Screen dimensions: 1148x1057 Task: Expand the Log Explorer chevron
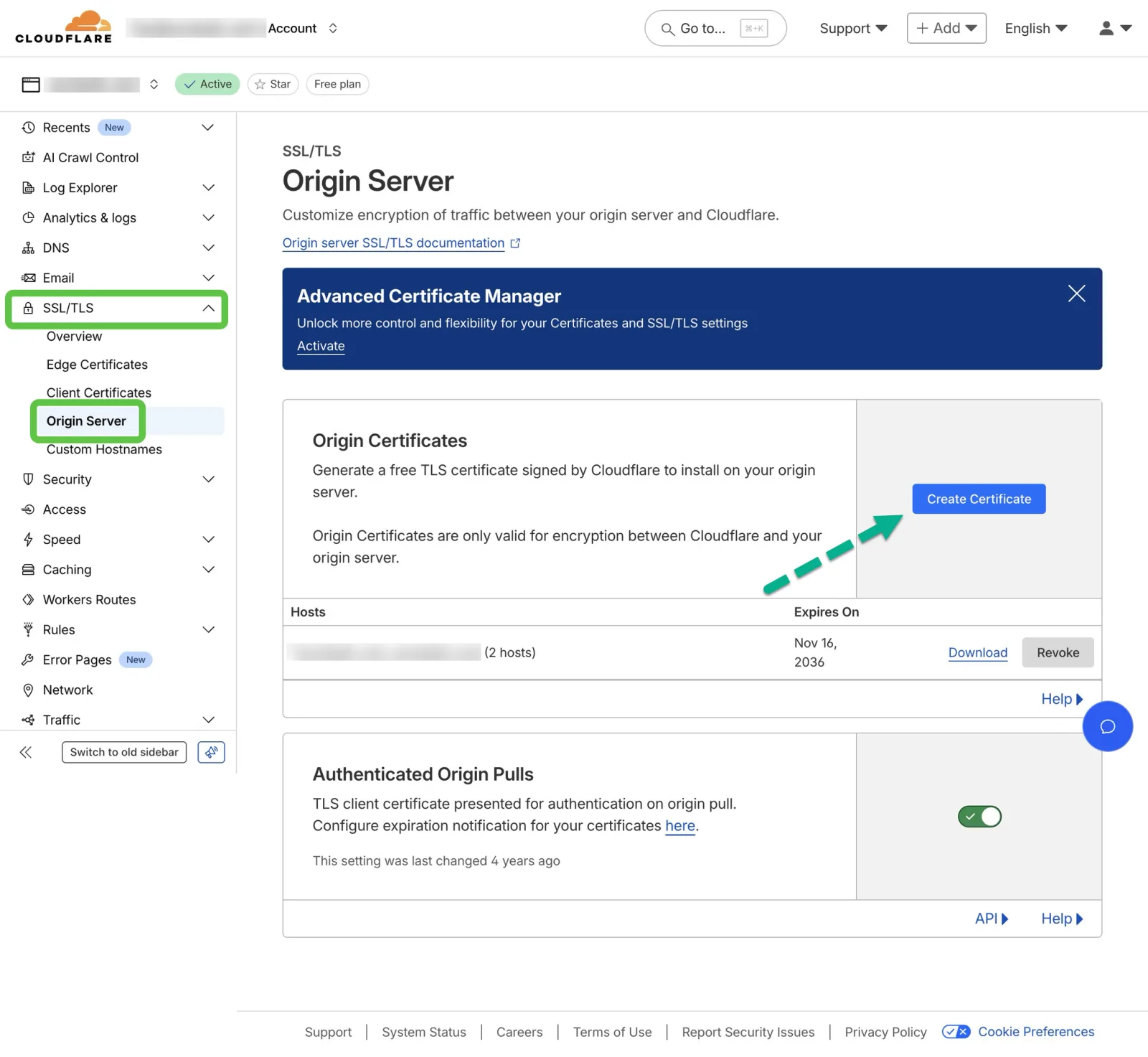pos(208,187)
